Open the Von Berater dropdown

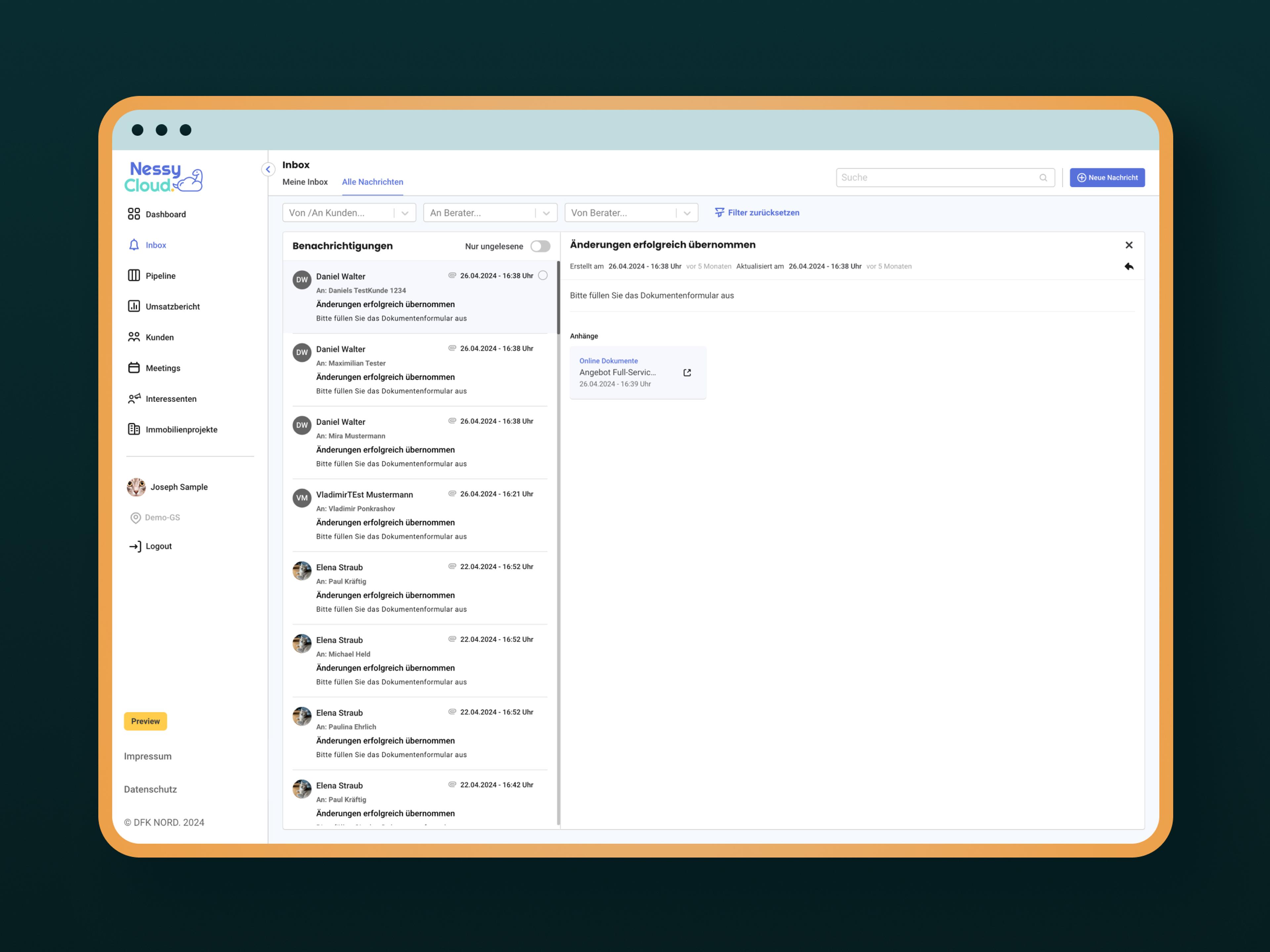(687, 213)
